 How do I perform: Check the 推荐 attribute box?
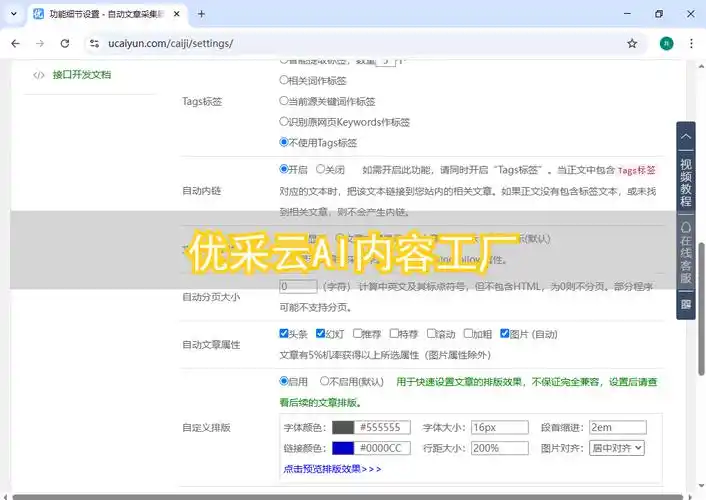358,333
